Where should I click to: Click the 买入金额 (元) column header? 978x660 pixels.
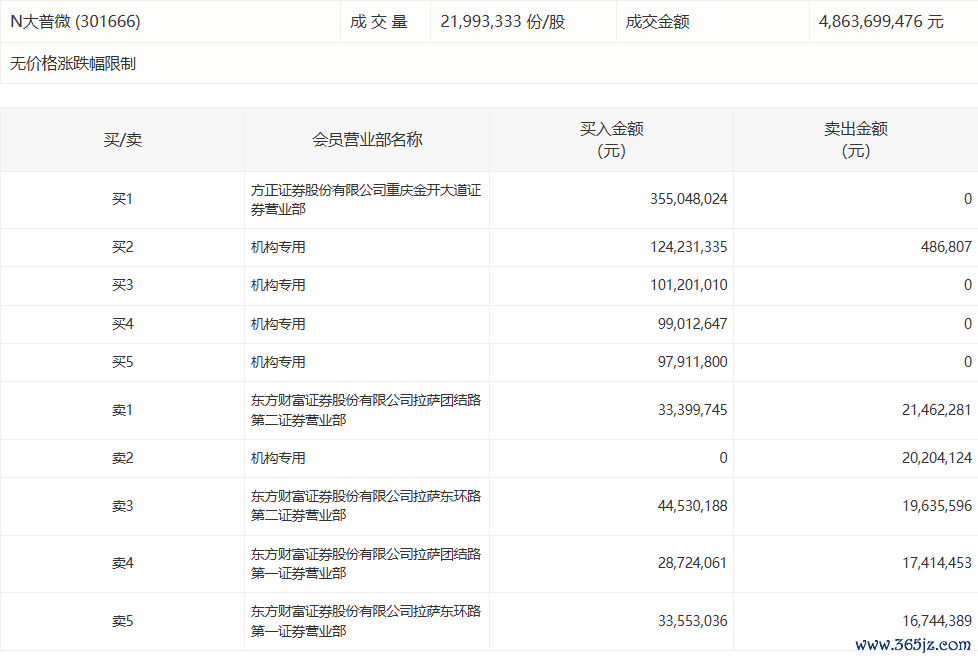[611, 140]
